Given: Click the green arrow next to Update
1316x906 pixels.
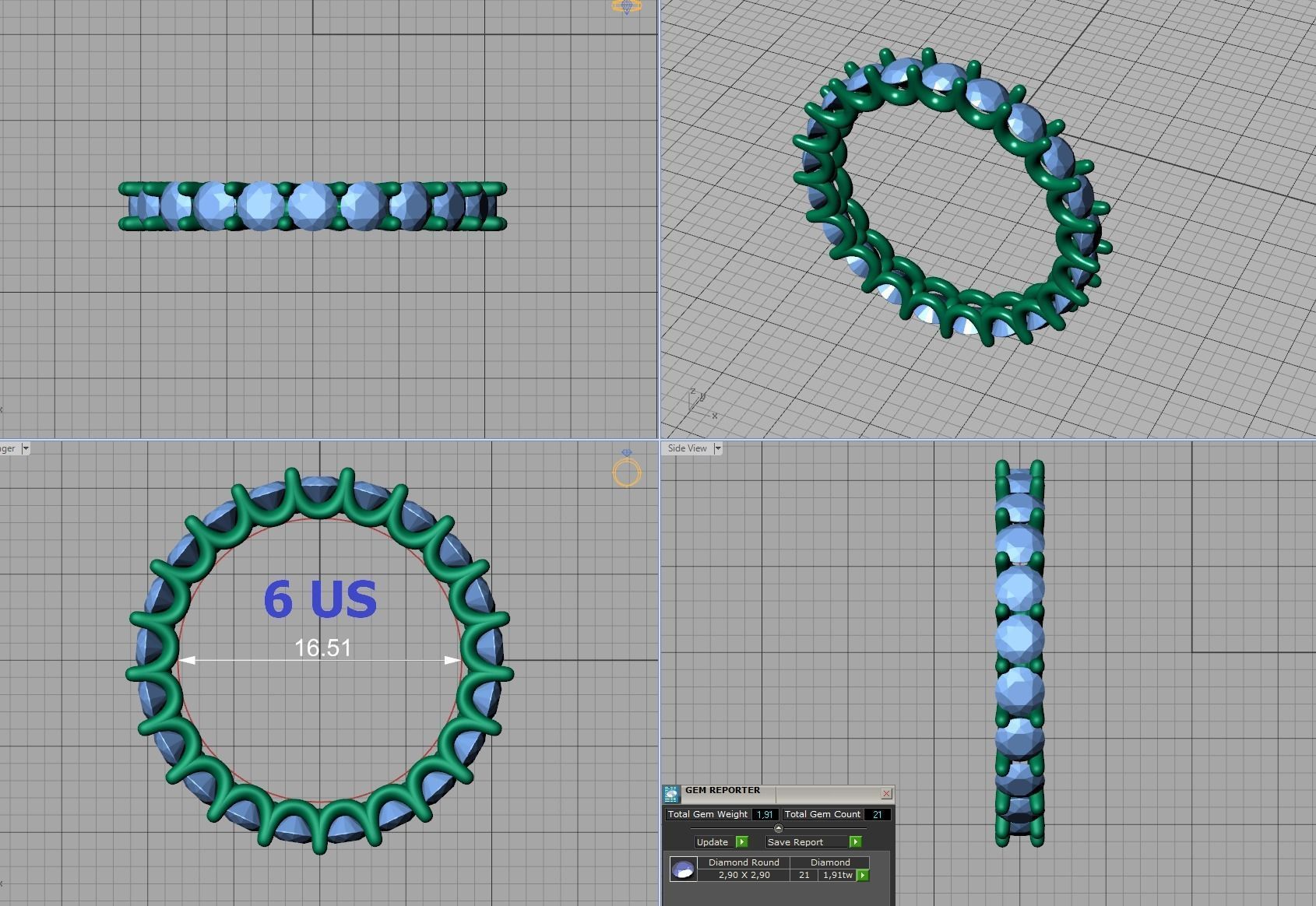Looking at the screenshot, I should [741, 842].
